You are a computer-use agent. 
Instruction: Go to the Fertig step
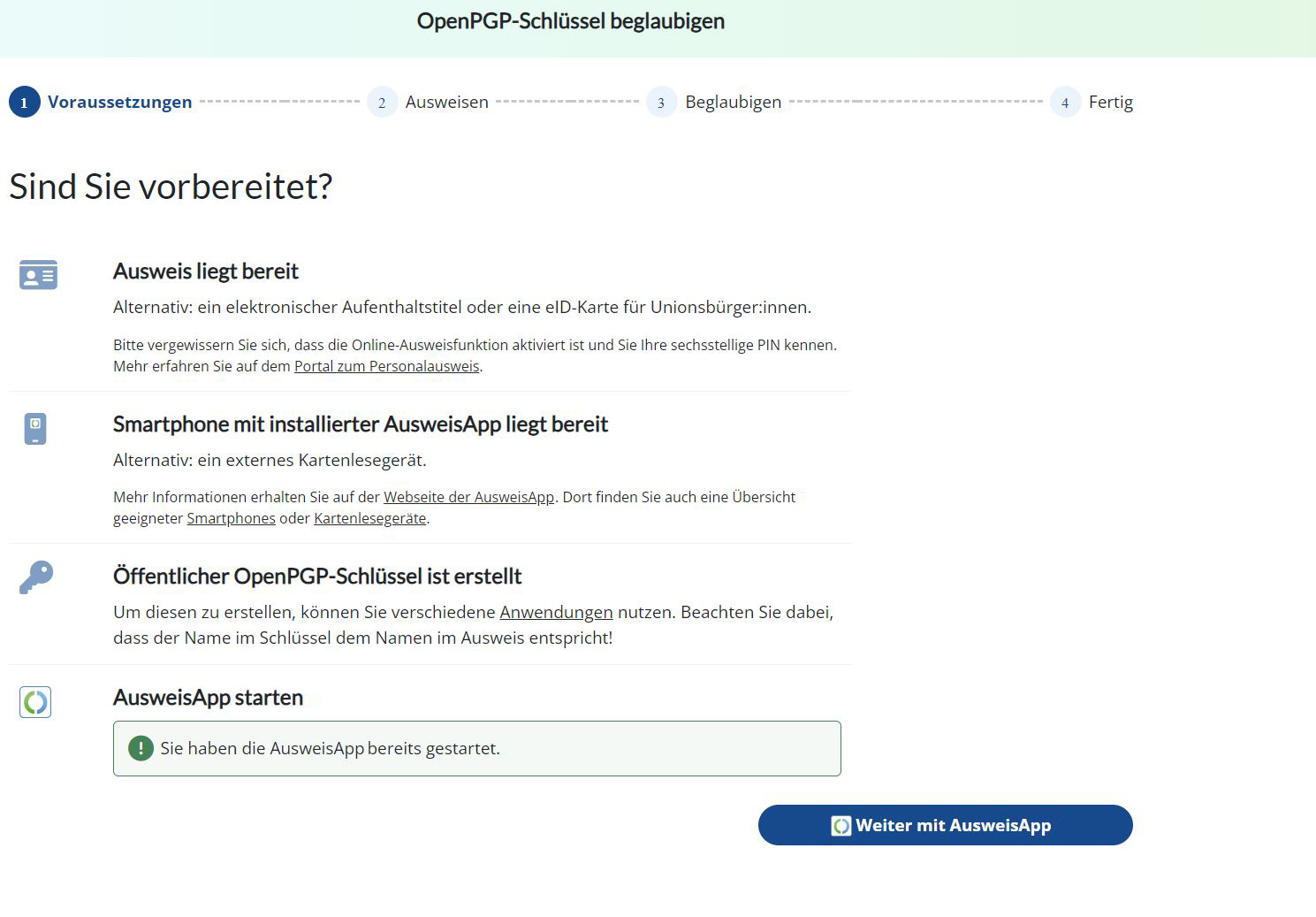tap(1111, 102)
